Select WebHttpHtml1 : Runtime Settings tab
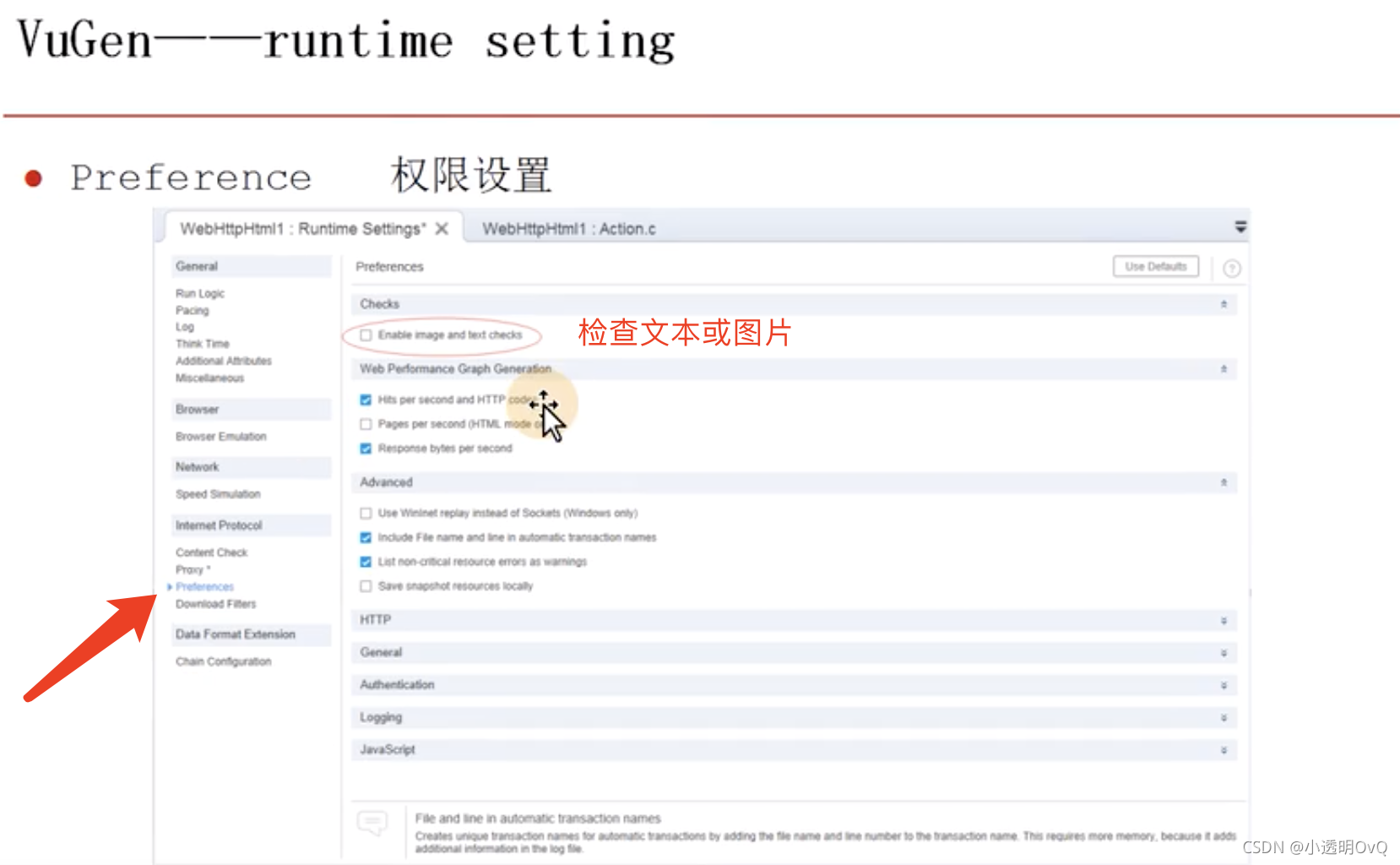 303,229
